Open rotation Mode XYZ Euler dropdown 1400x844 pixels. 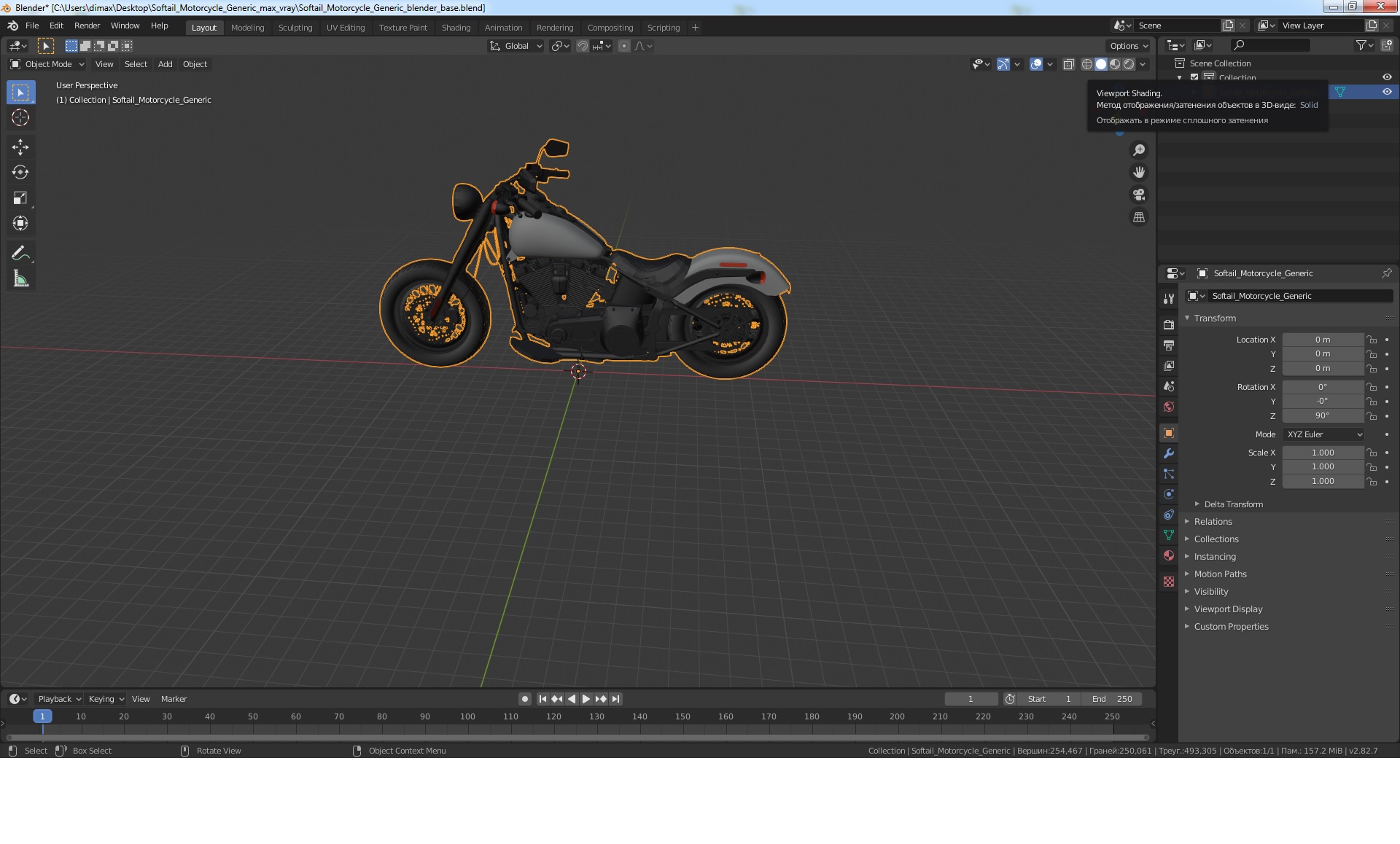pyautogui.click(x=1323, y=434)
